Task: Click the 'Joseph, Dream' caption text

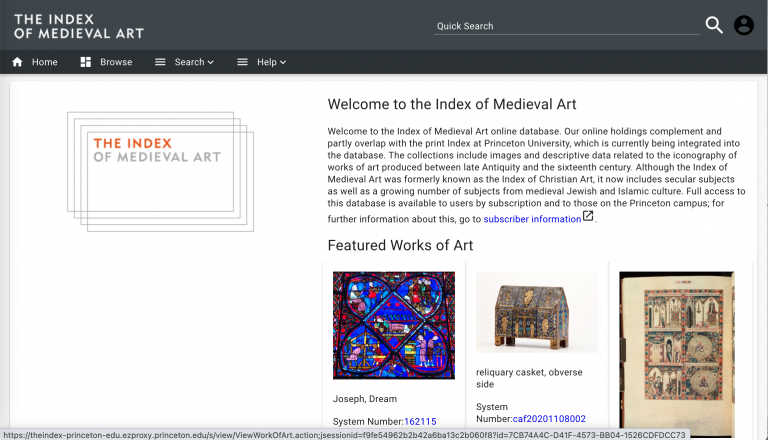Action: (365, 399)
